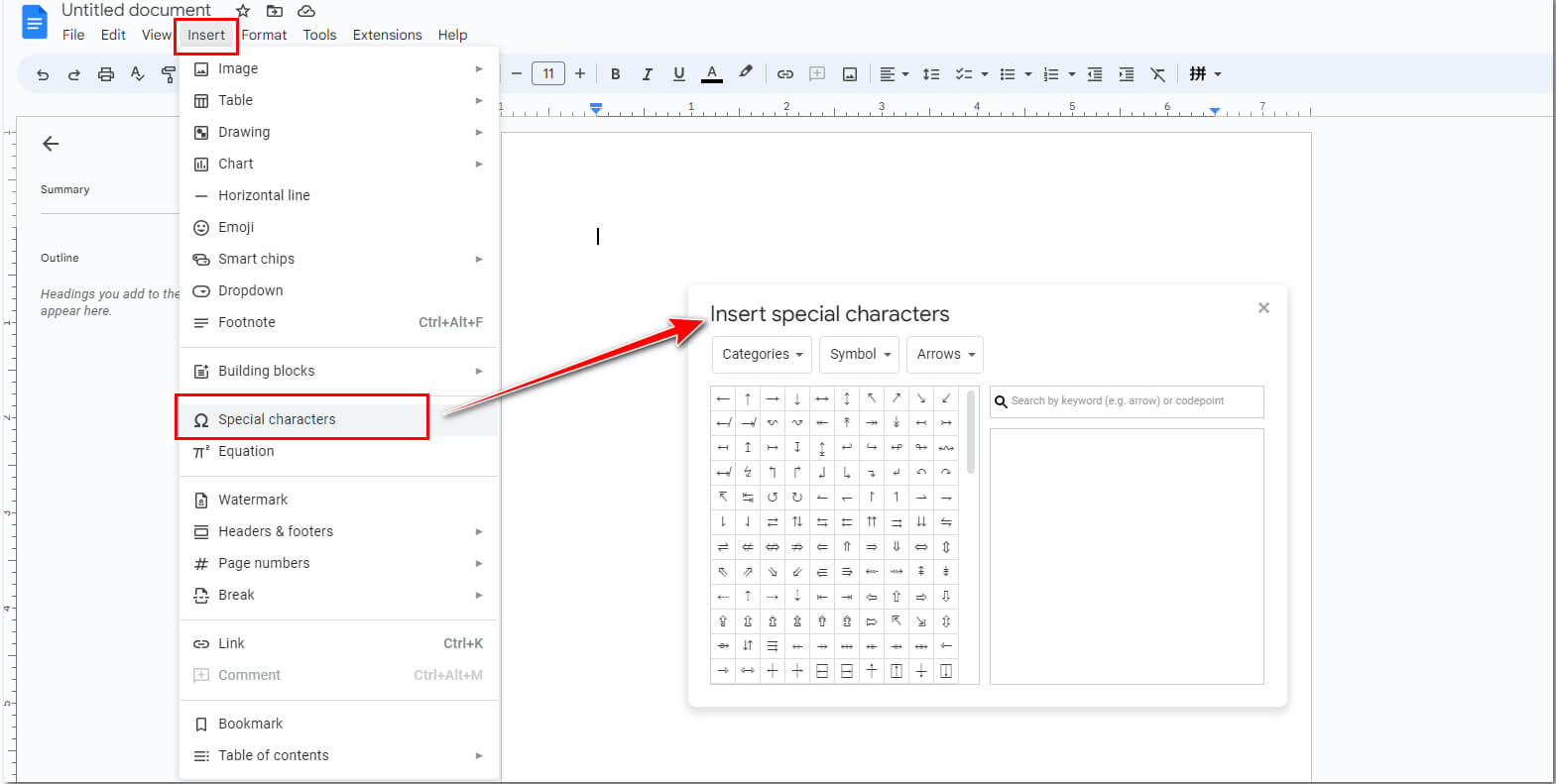Star the Untitled document

click(243, 11)
